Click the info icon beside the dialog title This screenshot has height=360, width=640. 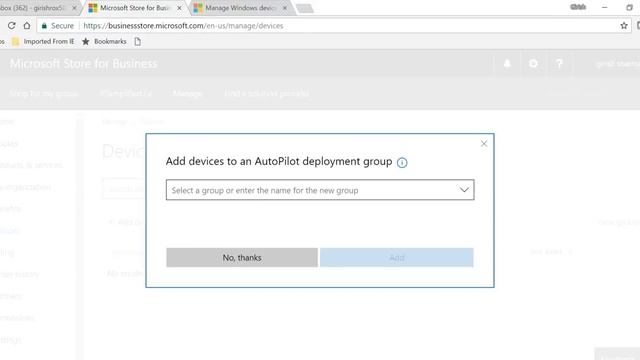pyautogui.click(x=402, y=162)
